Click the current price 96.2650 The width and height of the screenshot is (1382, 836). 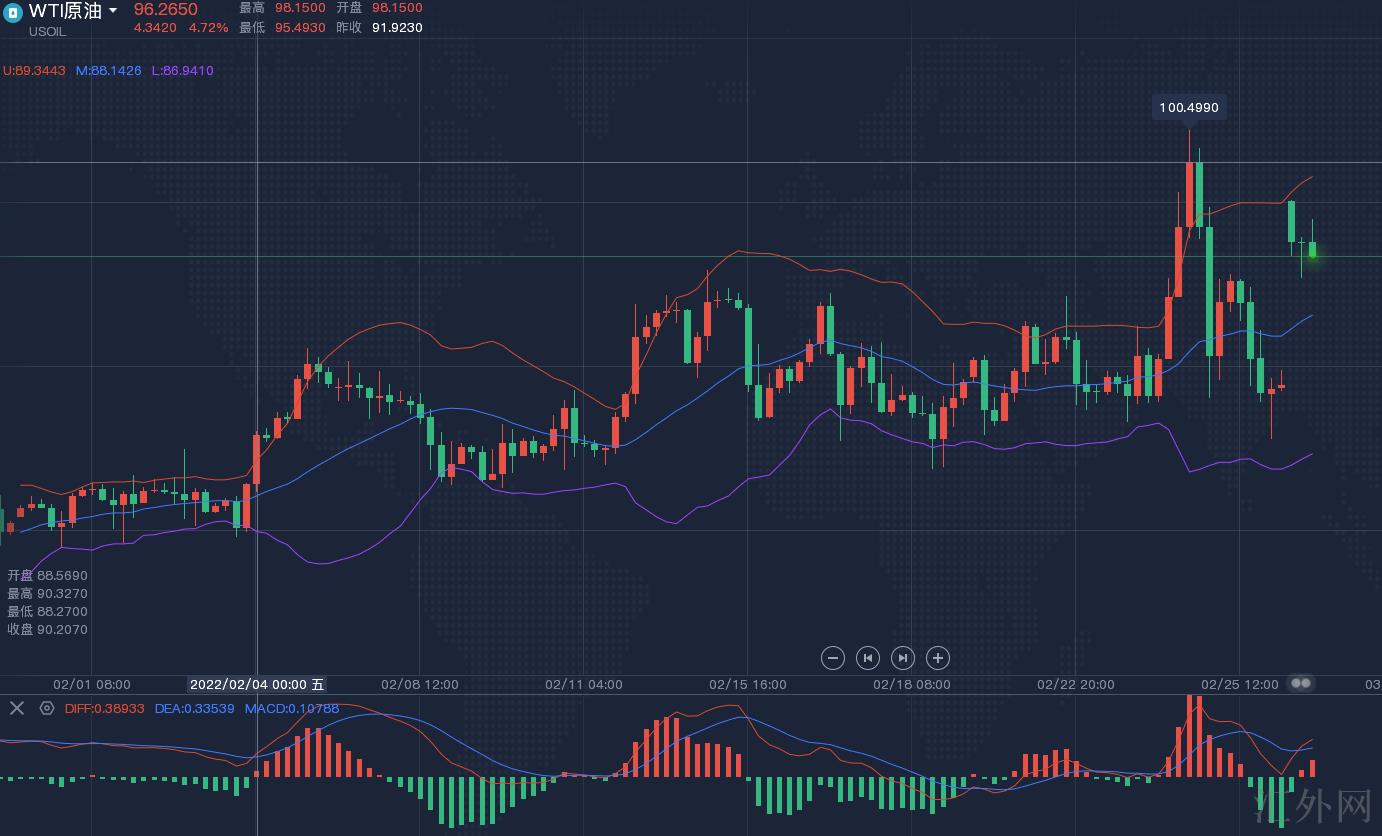coord(166,10)
